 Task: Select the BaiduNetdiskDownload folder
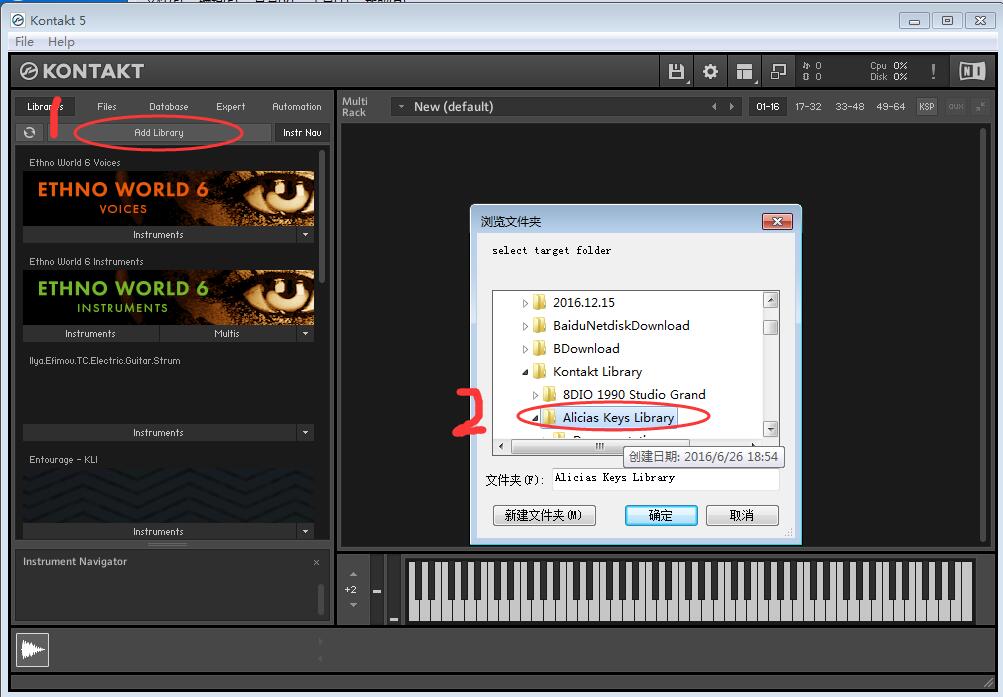pos(620,325)
